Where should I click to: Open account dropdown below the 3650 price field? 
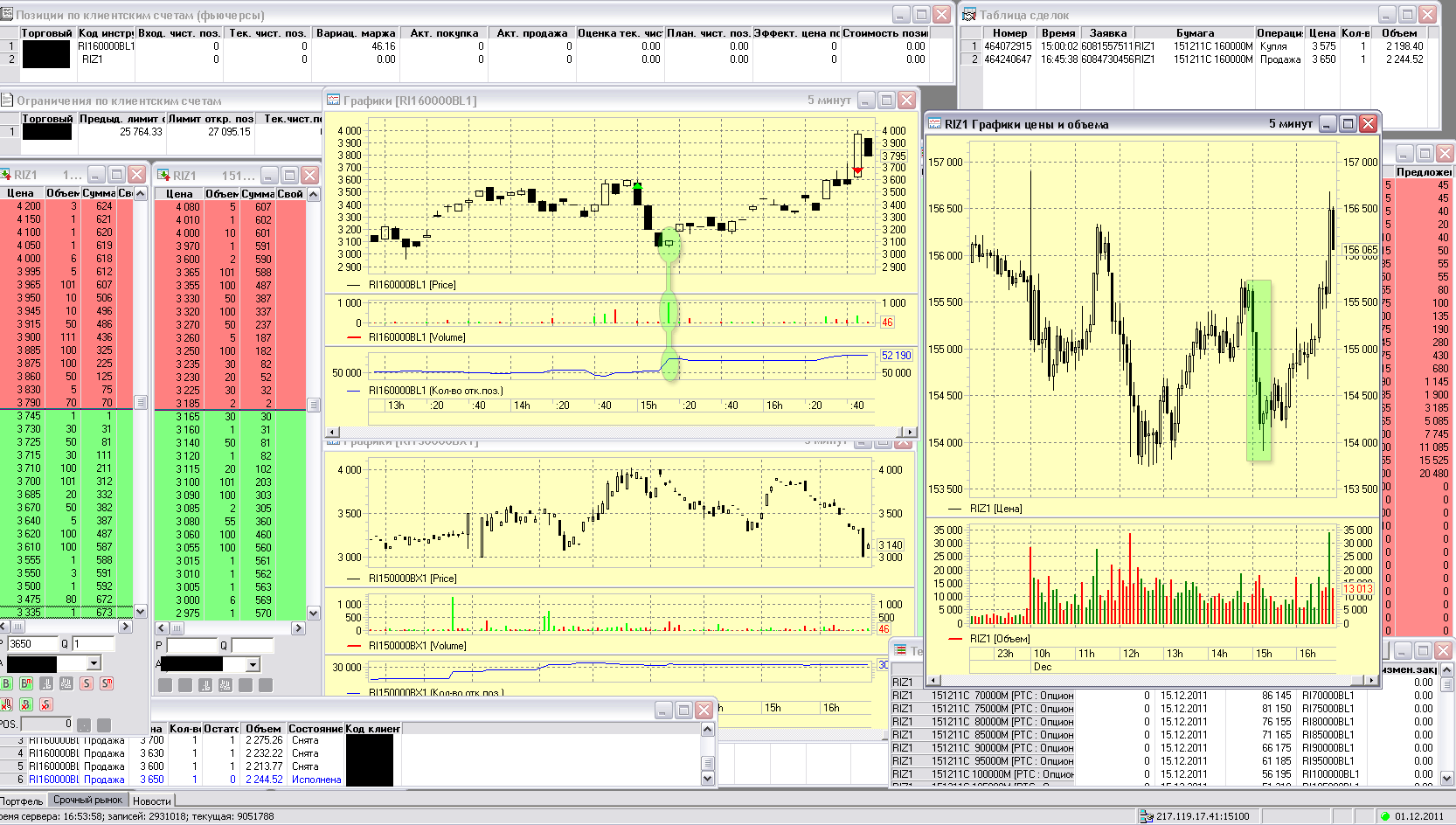[94, 664]
